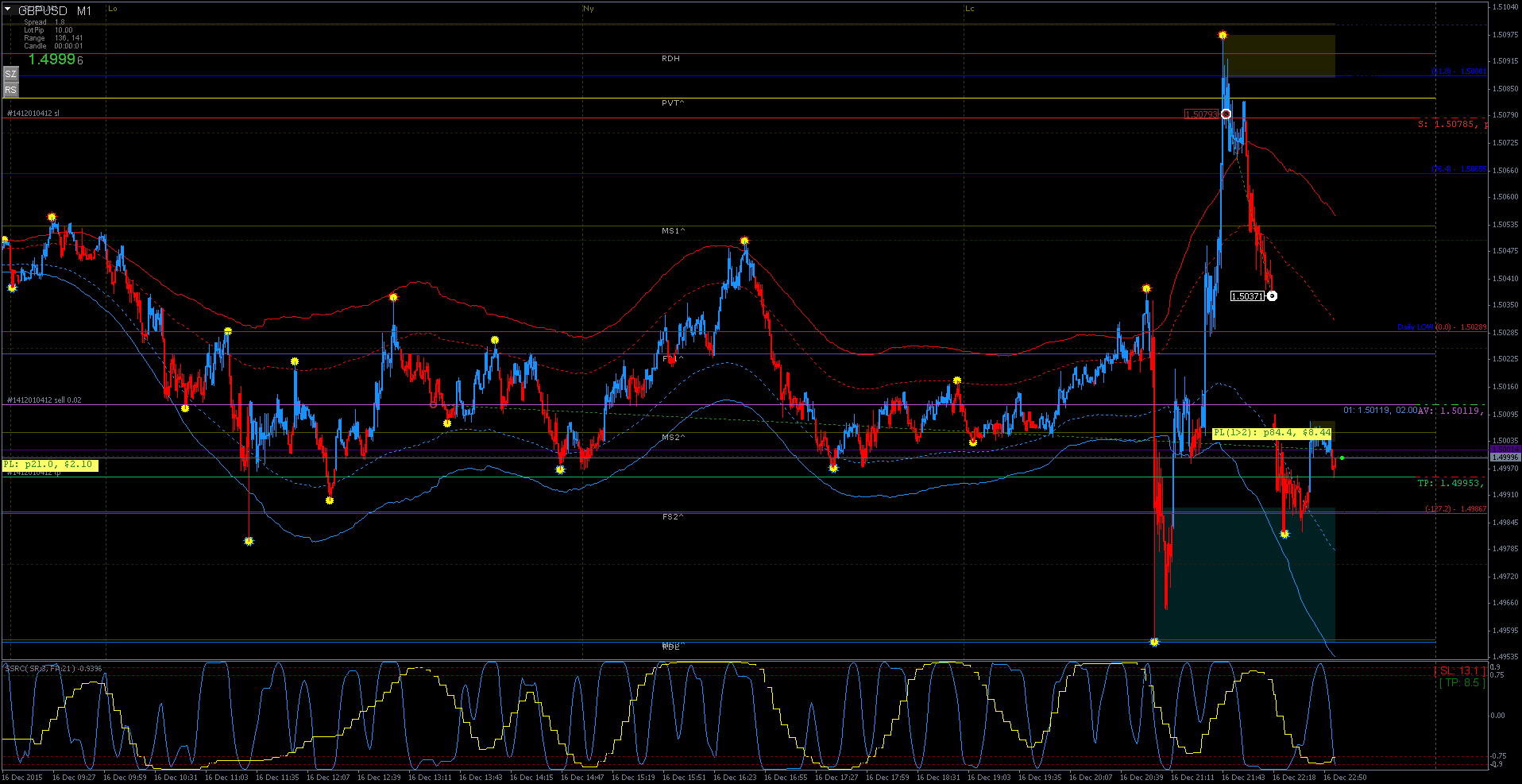This screenshot has width=1522, height=784.
Task: Click the 16 Dec 22:50 time axis label
Action: pyautogui.click(x=1345, y=778)
